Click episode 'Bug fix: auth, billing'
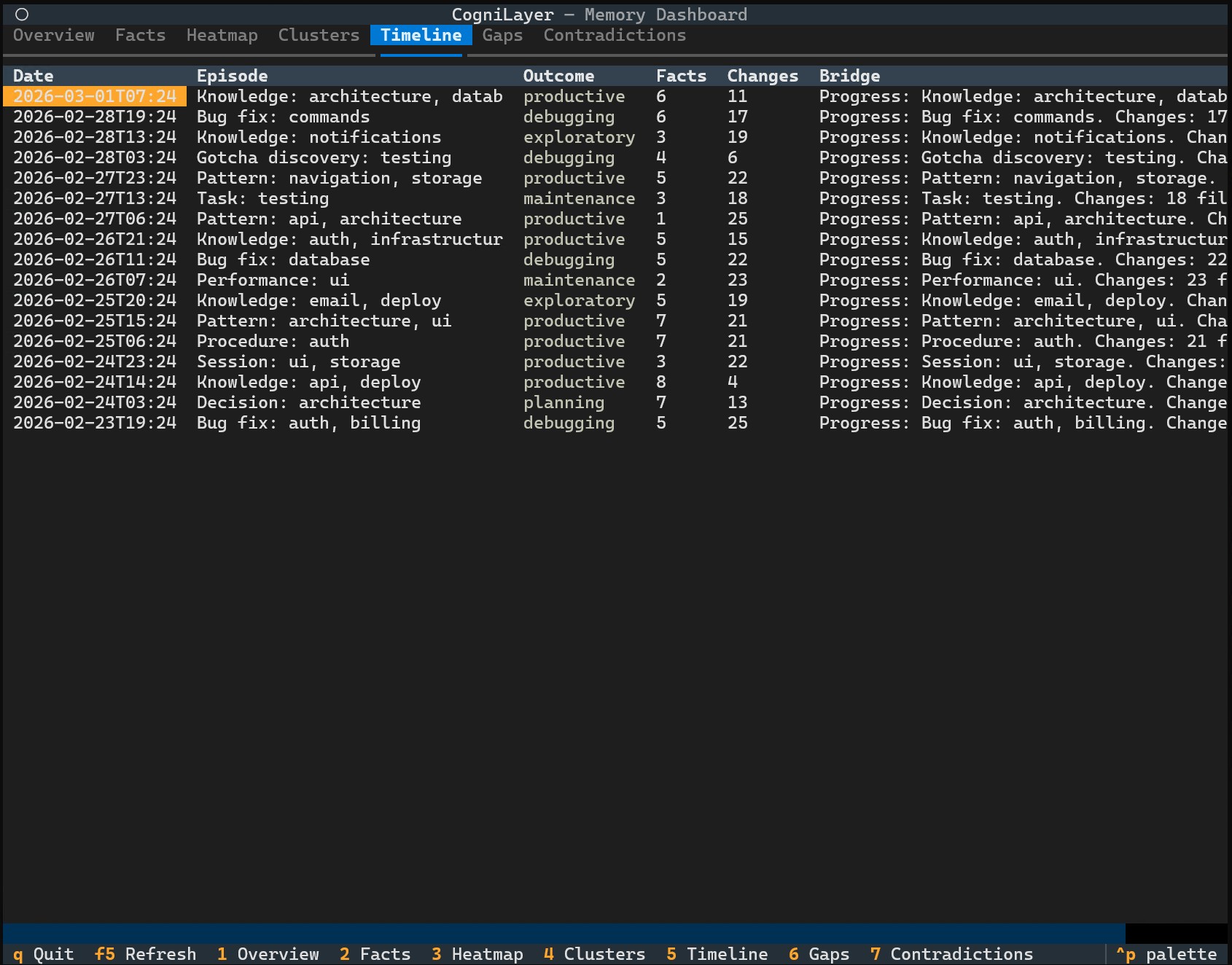1232x965 pixels. click(x=308, y=423)
